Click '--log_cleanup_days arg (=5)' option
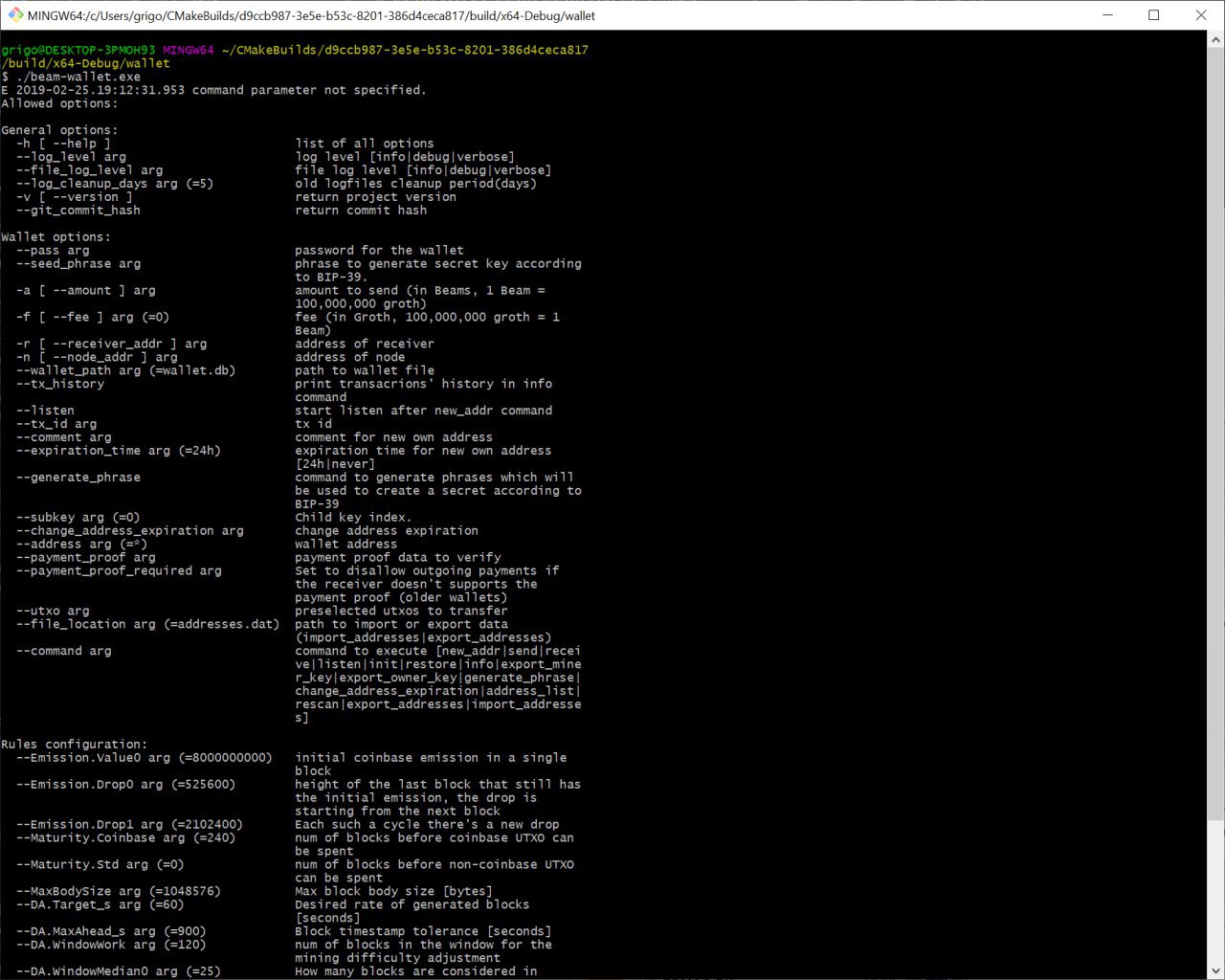 (115, 184)
